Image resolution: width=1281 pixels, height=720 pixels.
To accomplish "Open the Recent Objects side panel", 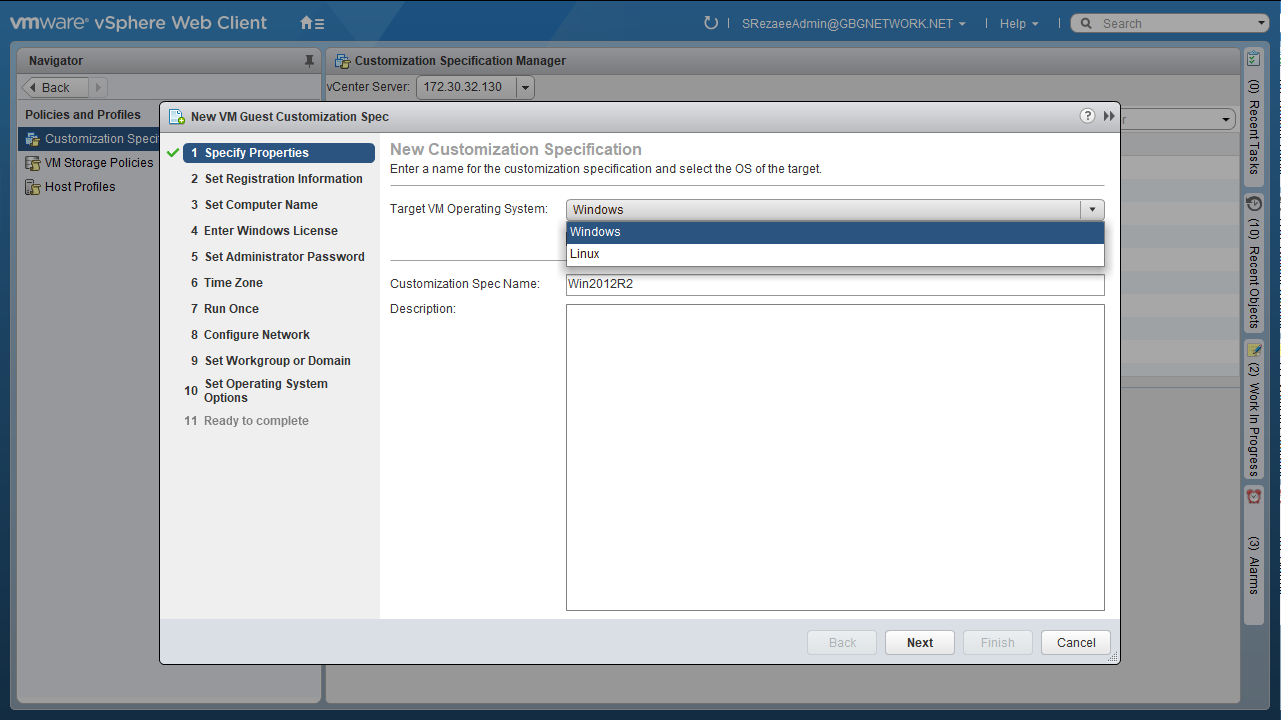I will pyautogui.click(x=1253, y=262).
